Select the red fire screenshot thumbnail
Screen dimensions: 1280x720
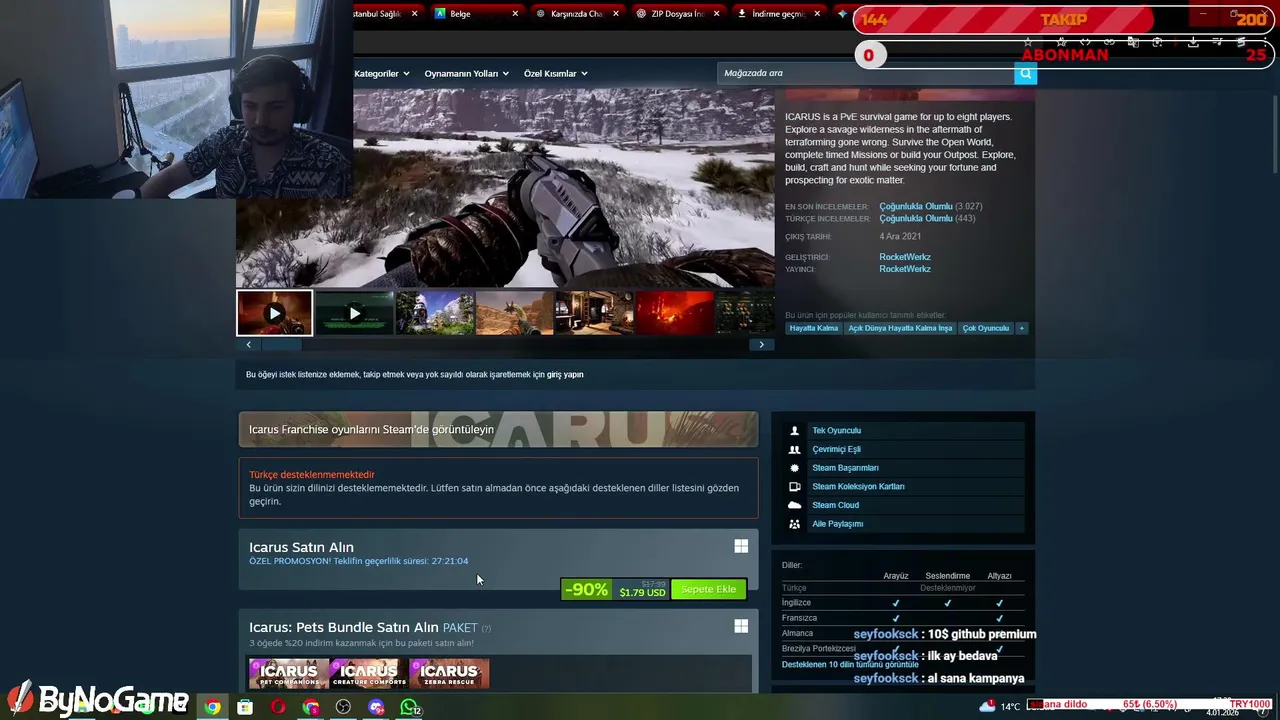(674, 313)
